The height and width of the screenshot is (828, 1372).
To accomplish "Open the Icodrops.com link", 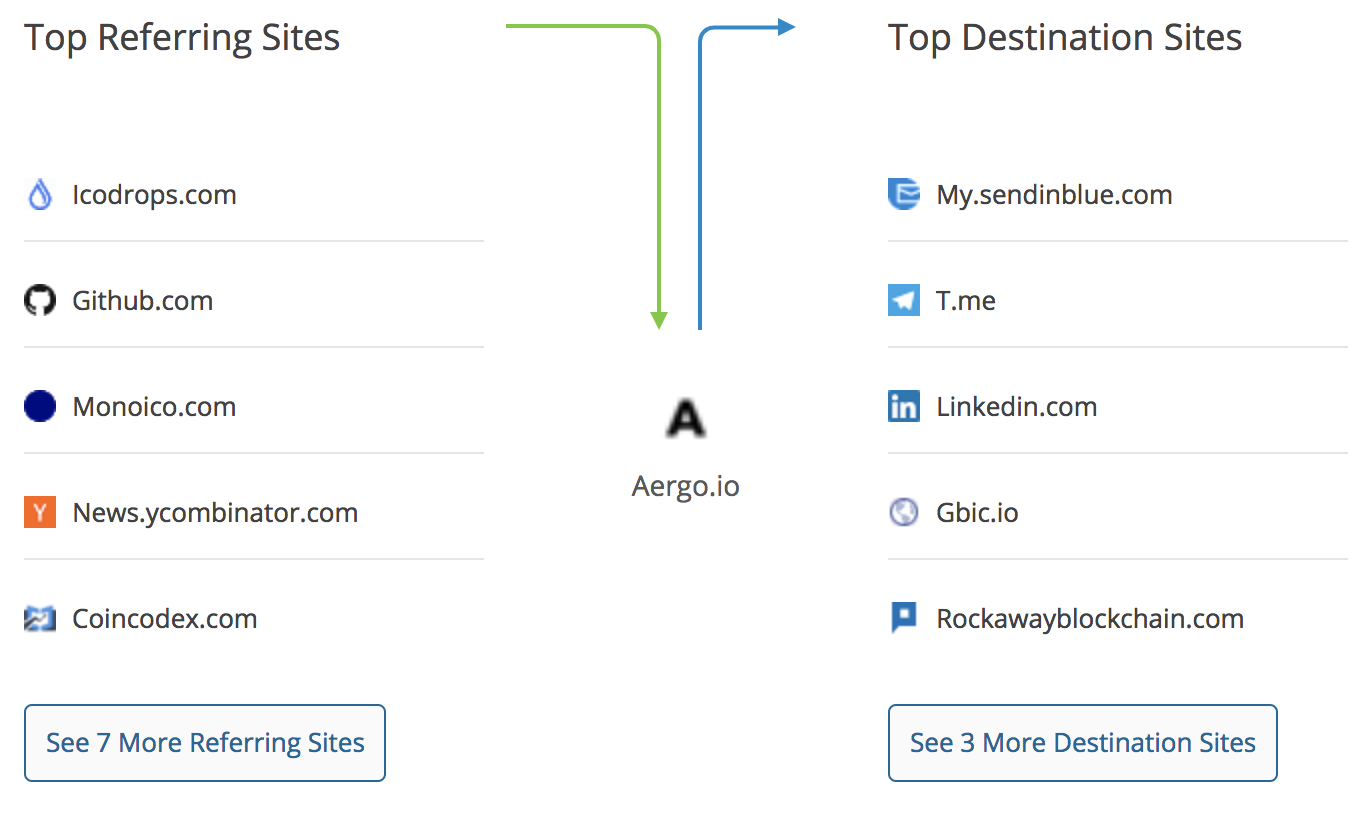I will (x=154, y=195).
